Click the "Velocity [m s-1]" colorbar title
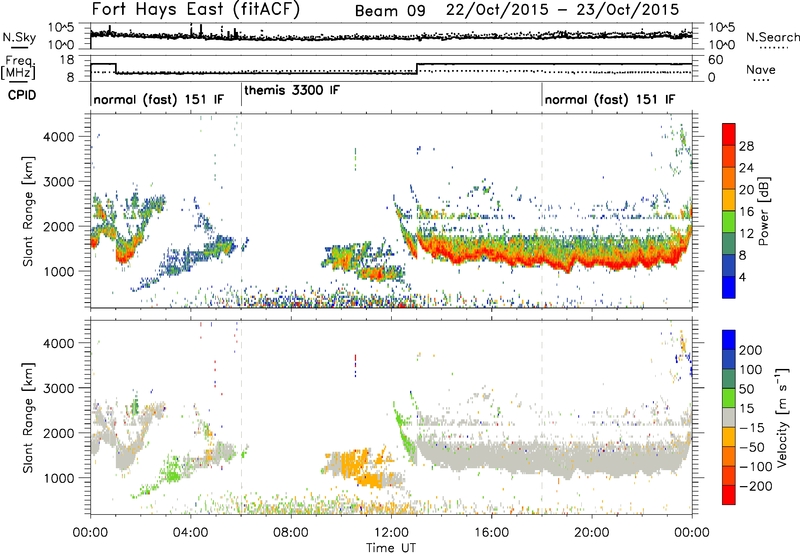This screenshot has width=800, height=554. point(782,417)
